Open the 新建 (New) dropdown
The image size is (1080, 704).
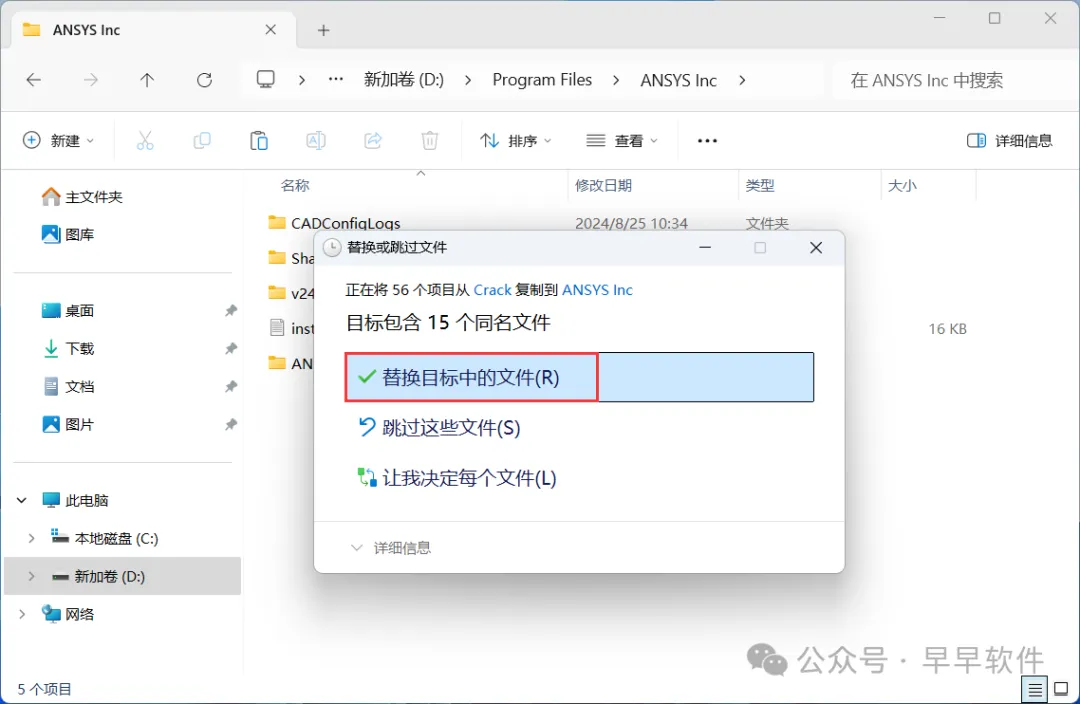59,141
